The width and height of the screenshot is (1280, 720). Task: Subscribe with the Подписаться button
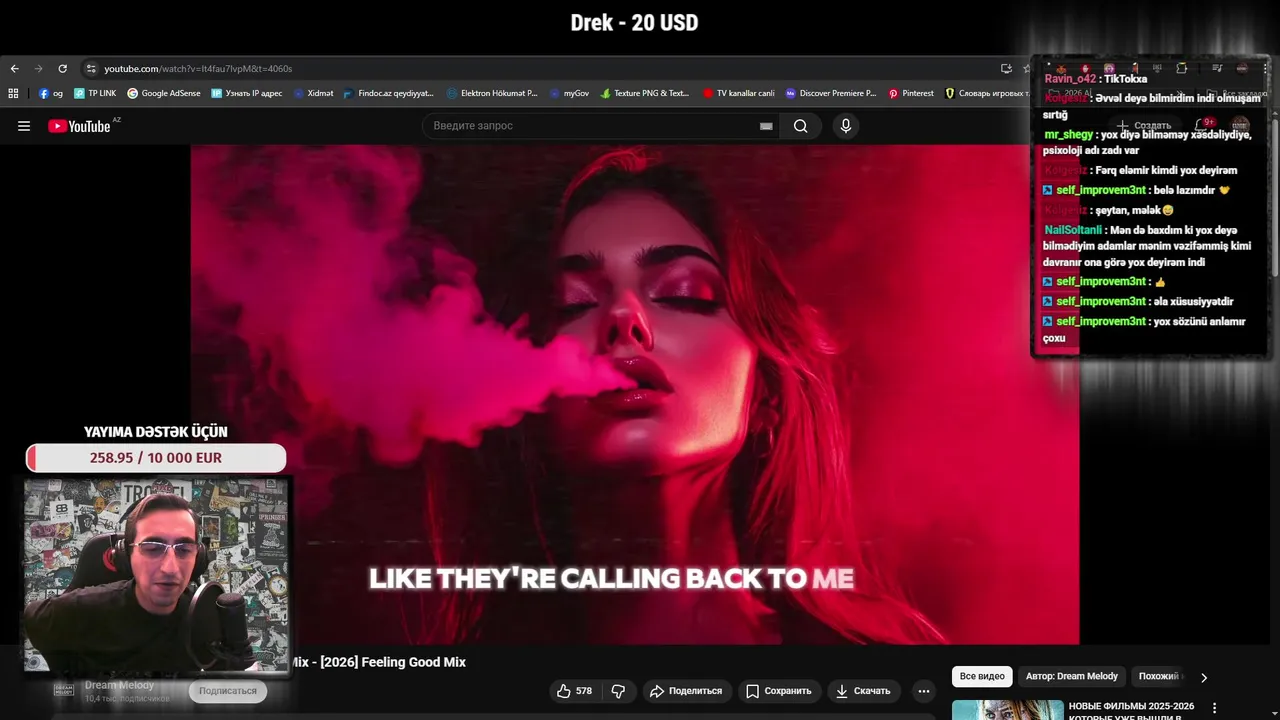228,691
